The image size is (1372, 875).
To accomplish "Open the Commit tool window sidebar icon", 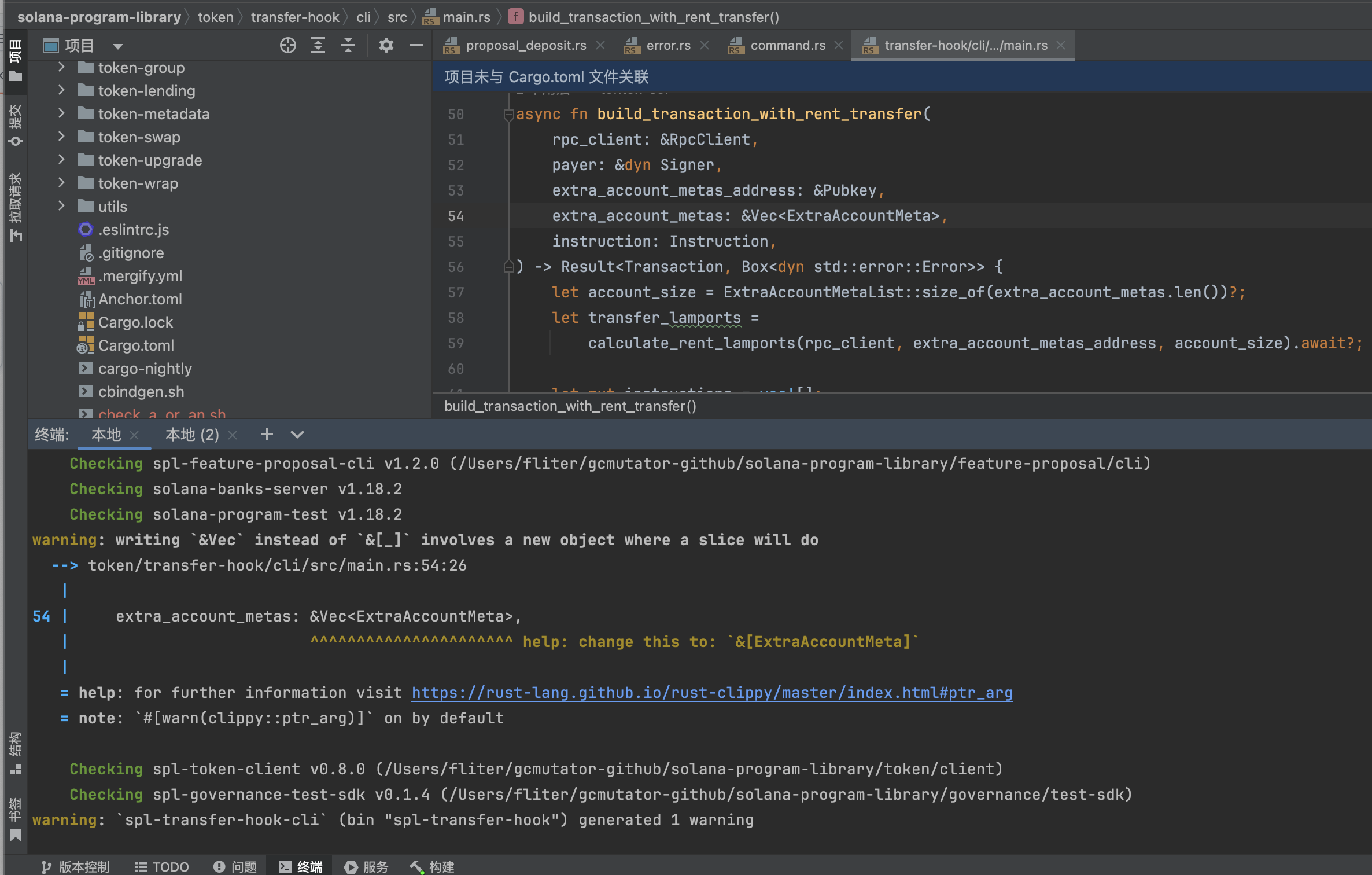I will 15,124.
